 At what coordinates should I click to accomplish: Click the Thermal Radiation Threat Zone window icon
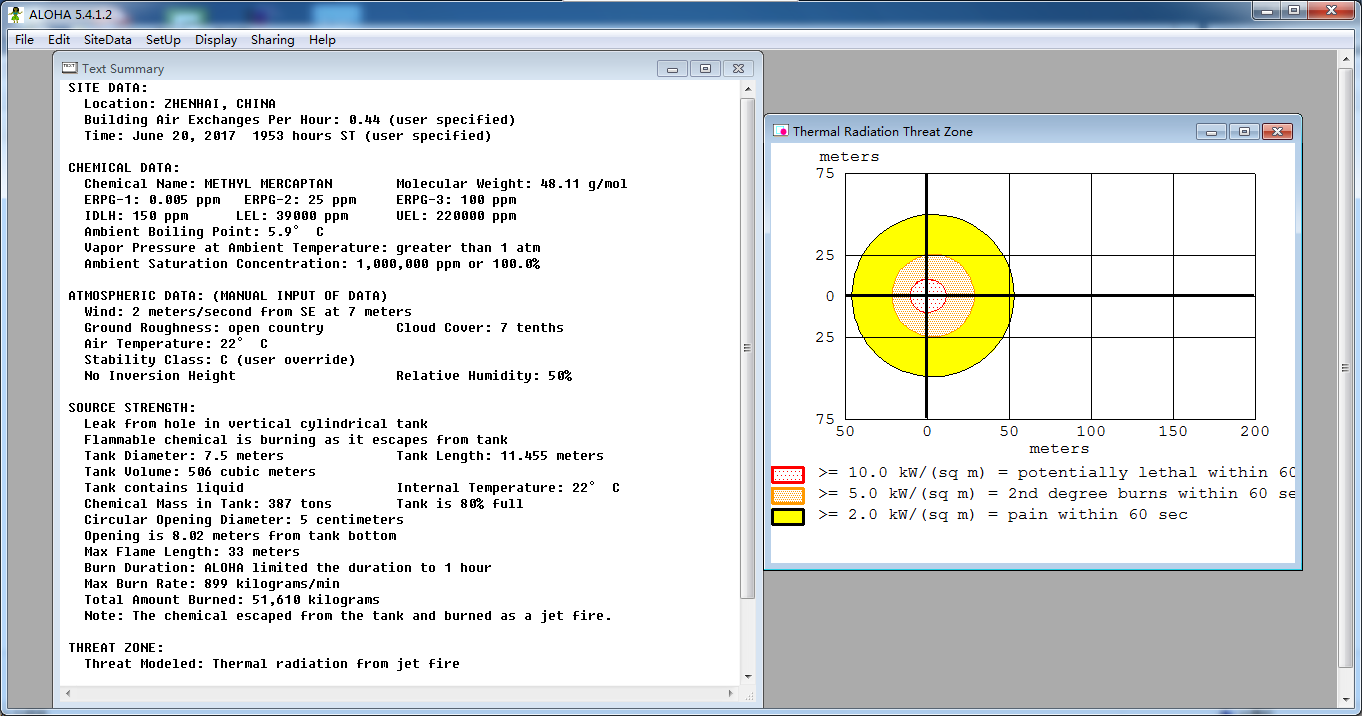click(x=782, y=131)
